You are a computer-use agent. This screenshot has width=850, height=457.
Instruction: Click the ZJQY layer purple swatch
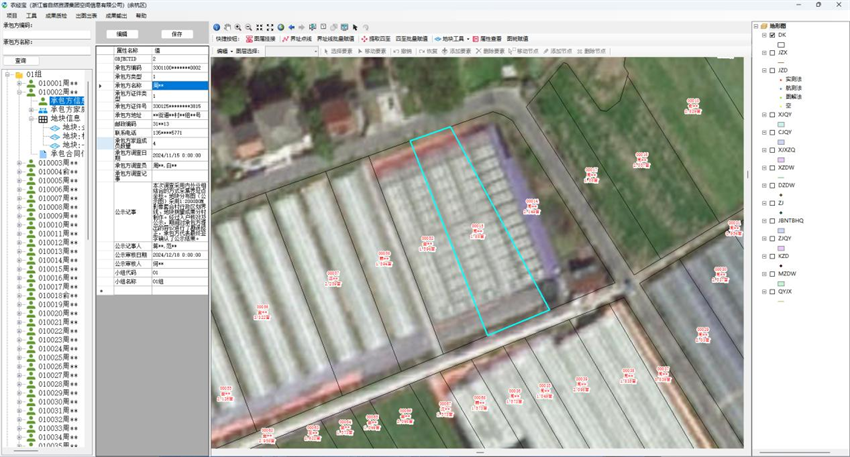click(781, 248)
